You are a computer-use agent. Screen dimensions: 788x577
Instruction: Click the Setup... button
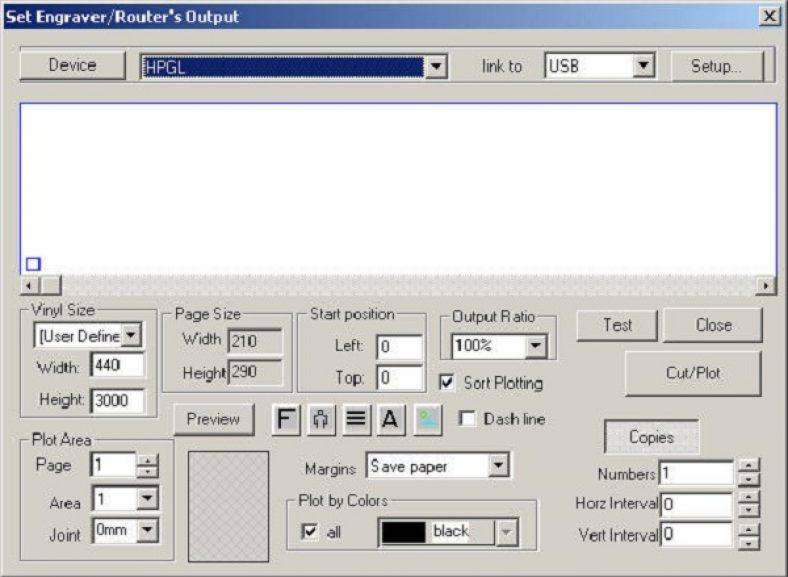[716, 66]
